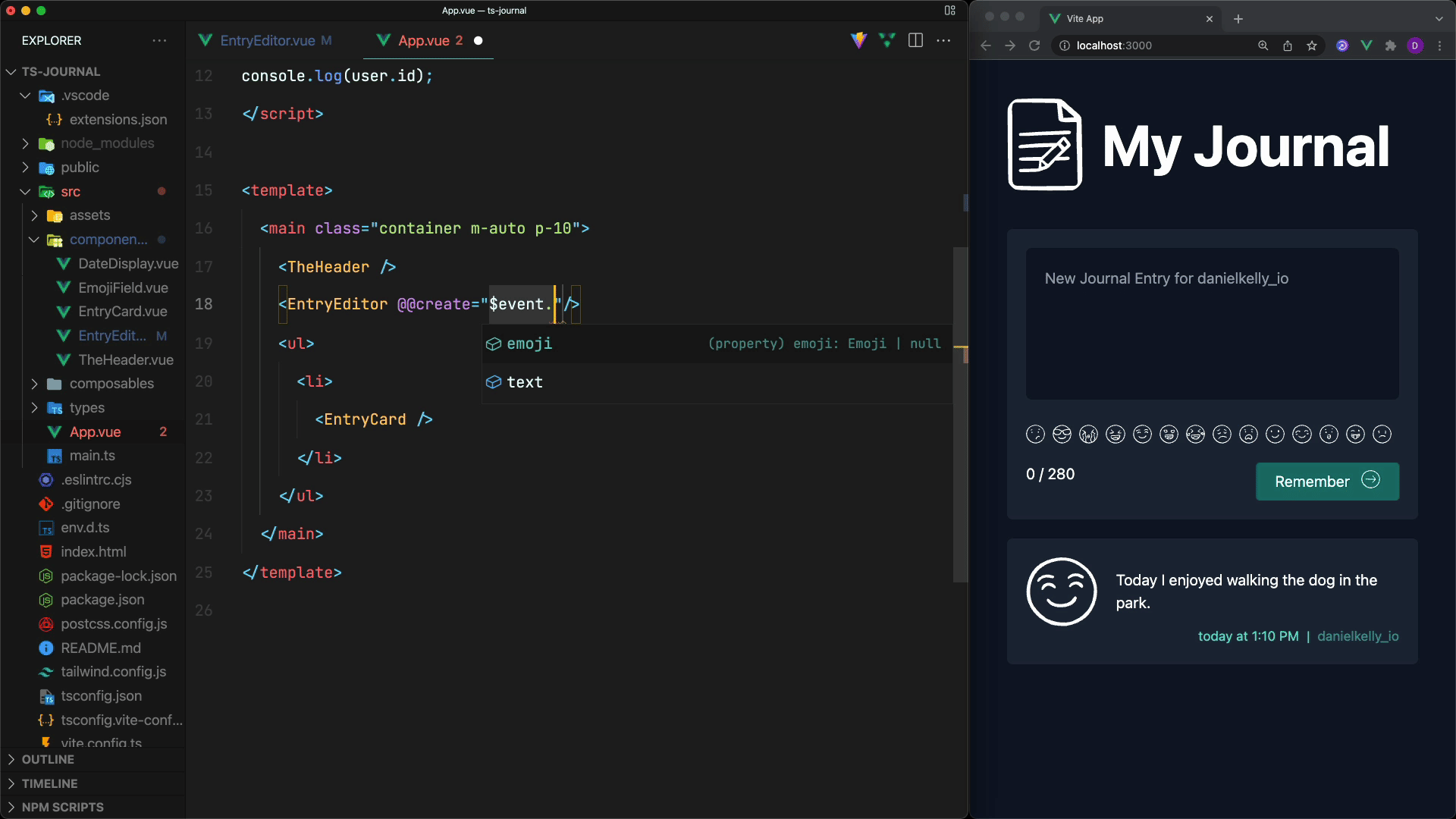Click the journal logo icon beside My Journal
Viewport: 1456px width, 819px height.
point(1044,144)
